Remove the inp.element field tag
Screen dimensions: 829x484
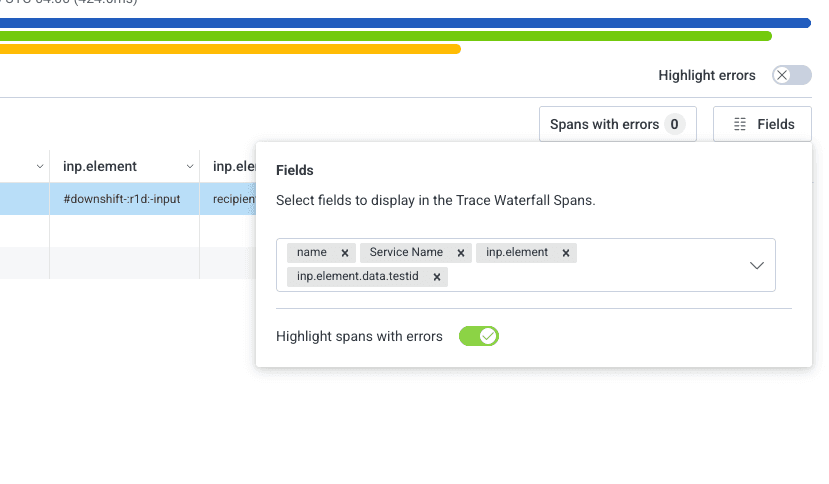pos(566,254)
